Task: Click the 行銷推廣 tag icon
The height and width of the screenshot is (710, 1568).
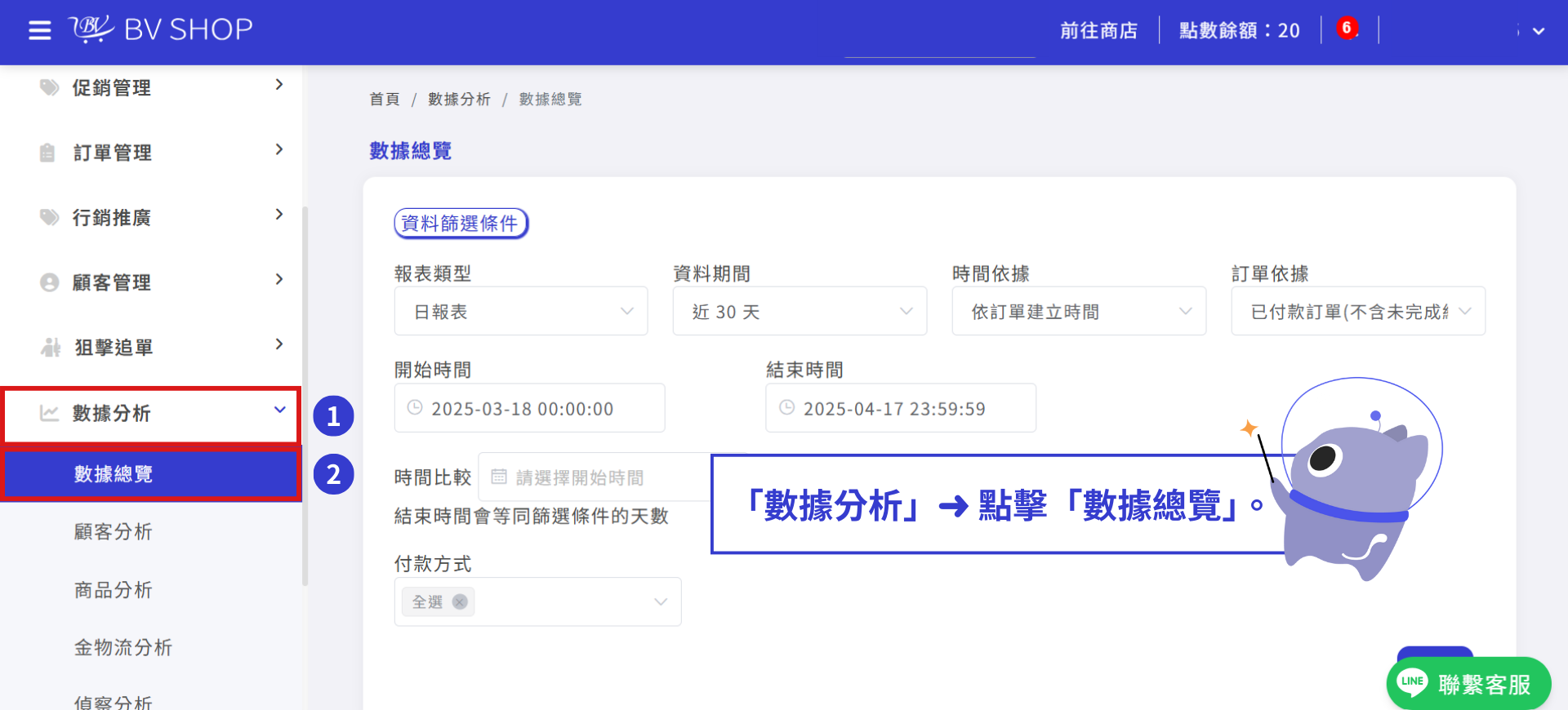Action: tap(50, 217)
